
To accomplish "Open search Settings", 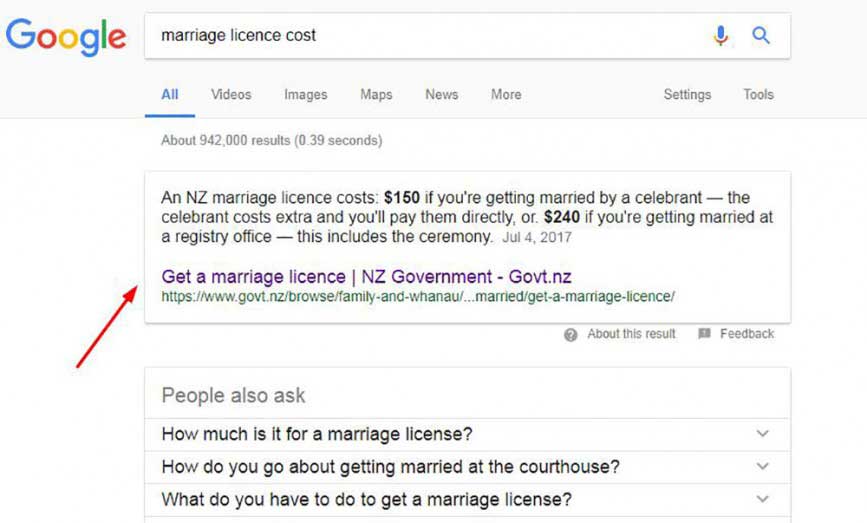I will (x=687, y=95).
